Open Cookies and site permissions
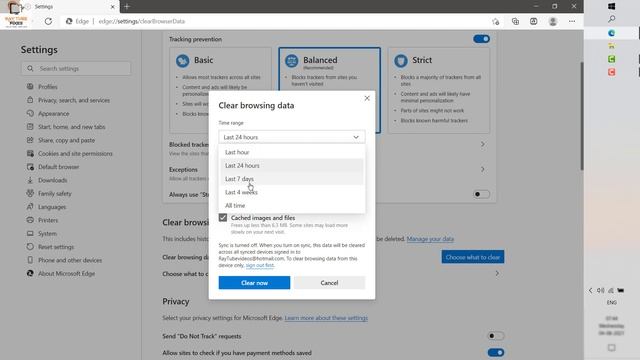The image size is (640, 360). [x=75, y=153]
